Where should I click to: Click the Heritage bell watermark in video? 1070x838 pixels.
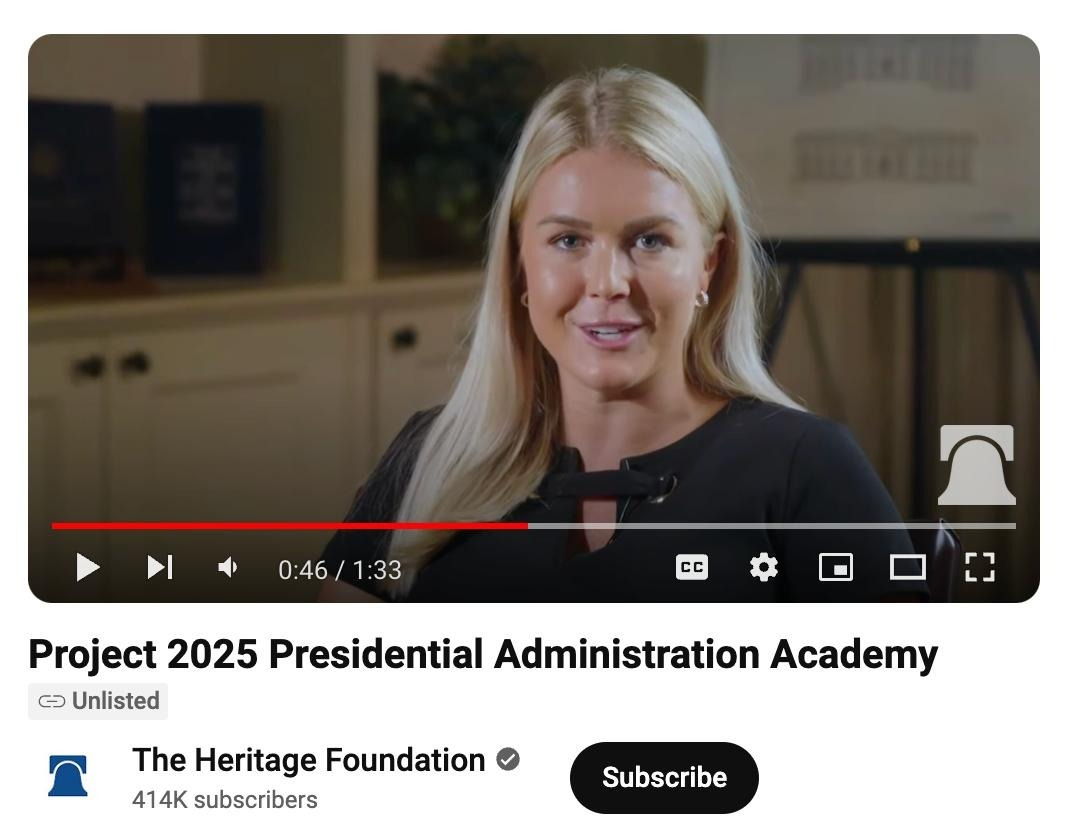977,465
